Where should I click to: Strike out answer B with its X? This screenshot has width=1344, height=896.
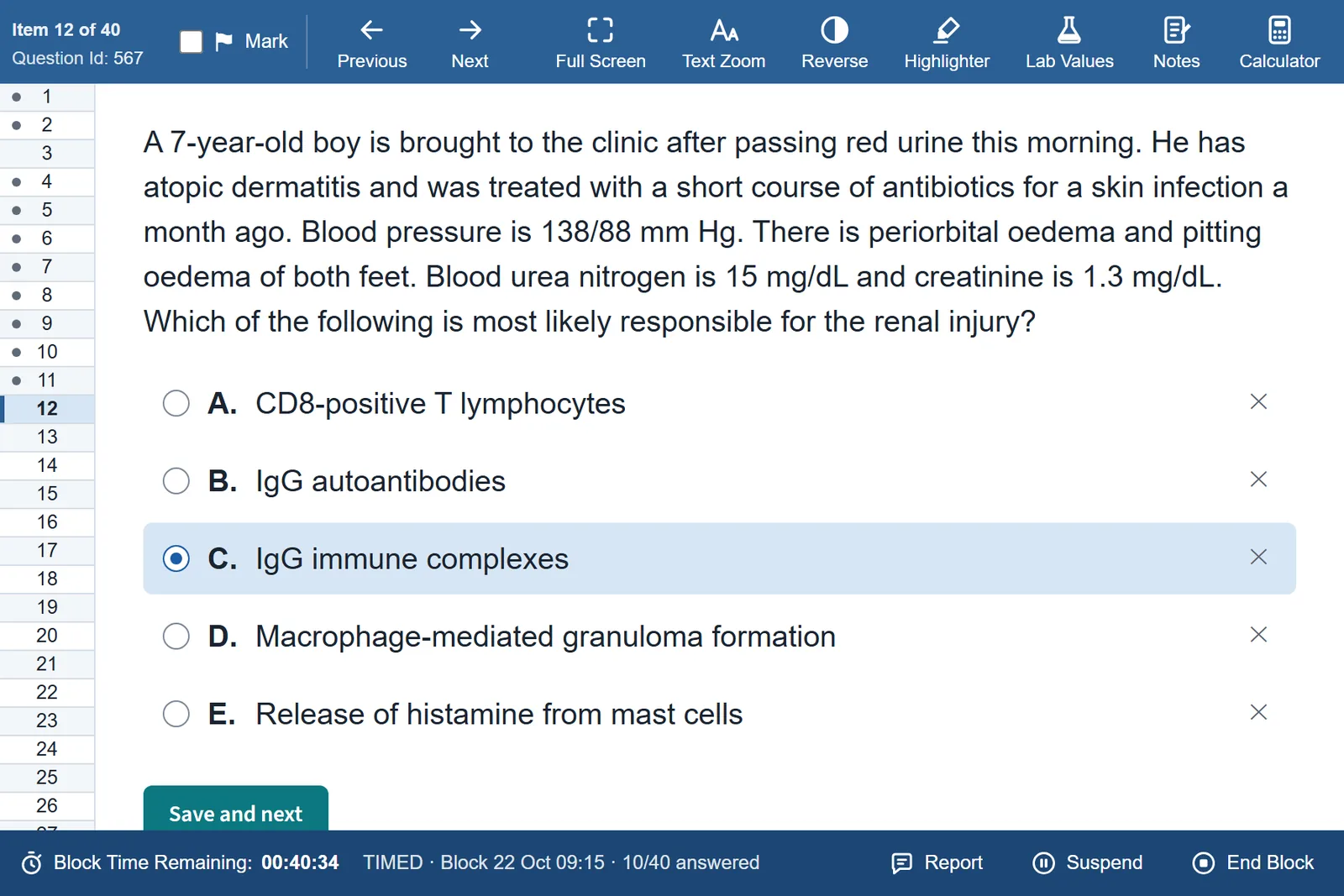[x=1258, y=479]
